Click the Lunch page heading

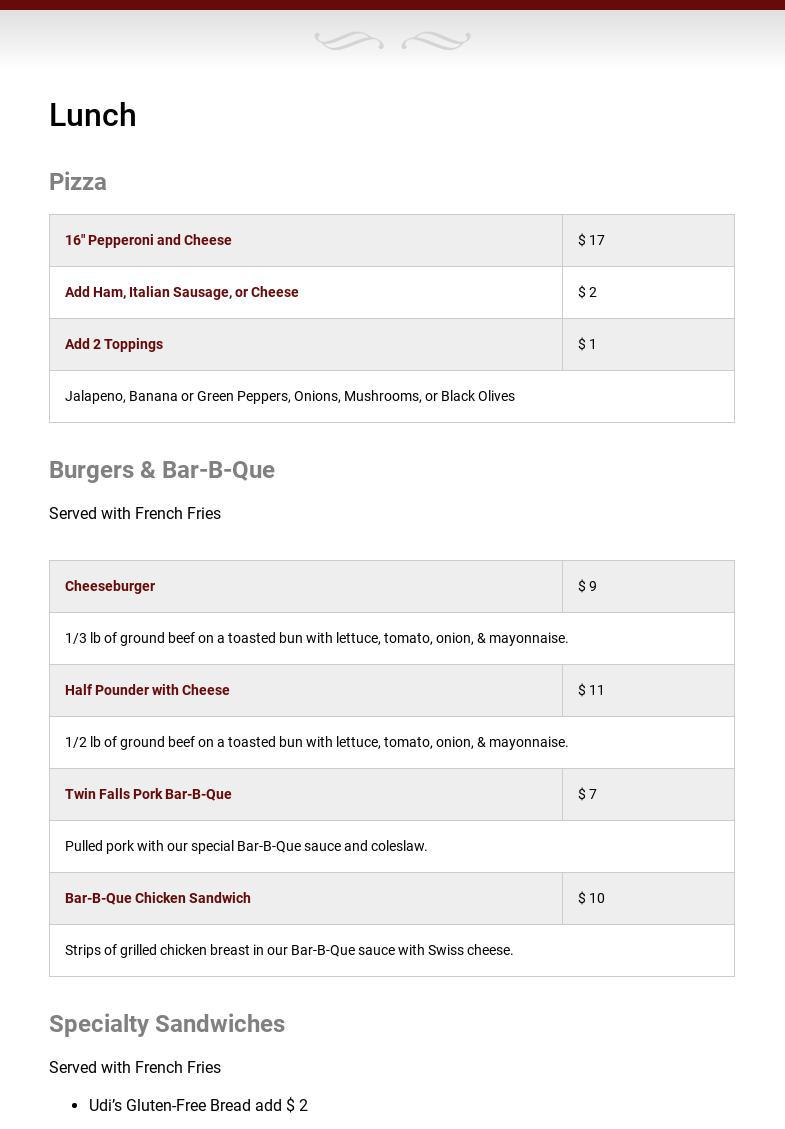pyautogui.click(x=93, y=115)
